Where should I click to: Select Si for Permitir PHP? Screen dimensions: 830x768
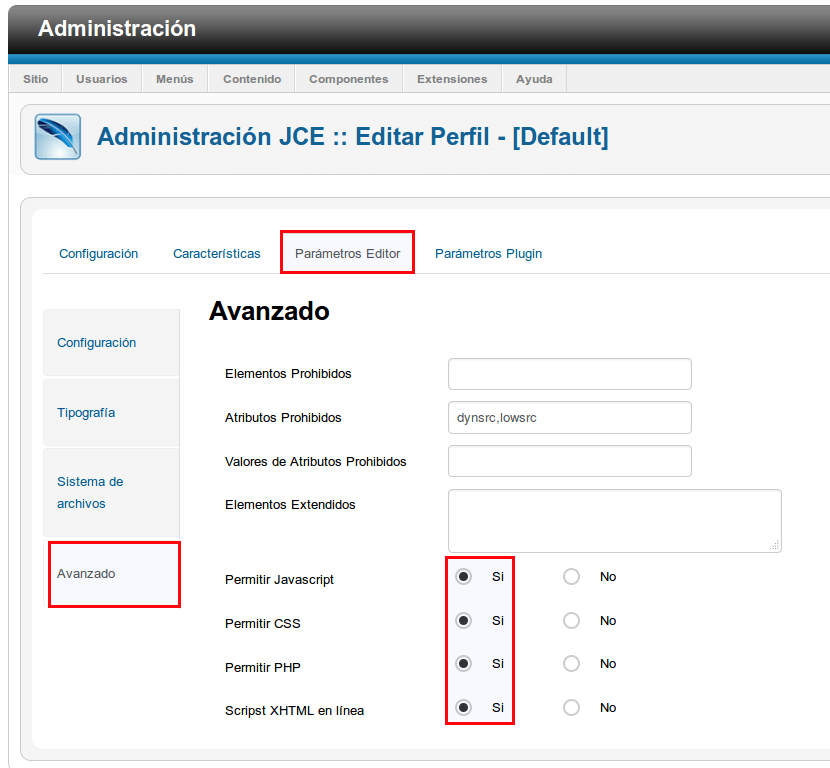(x=464, y=663)
